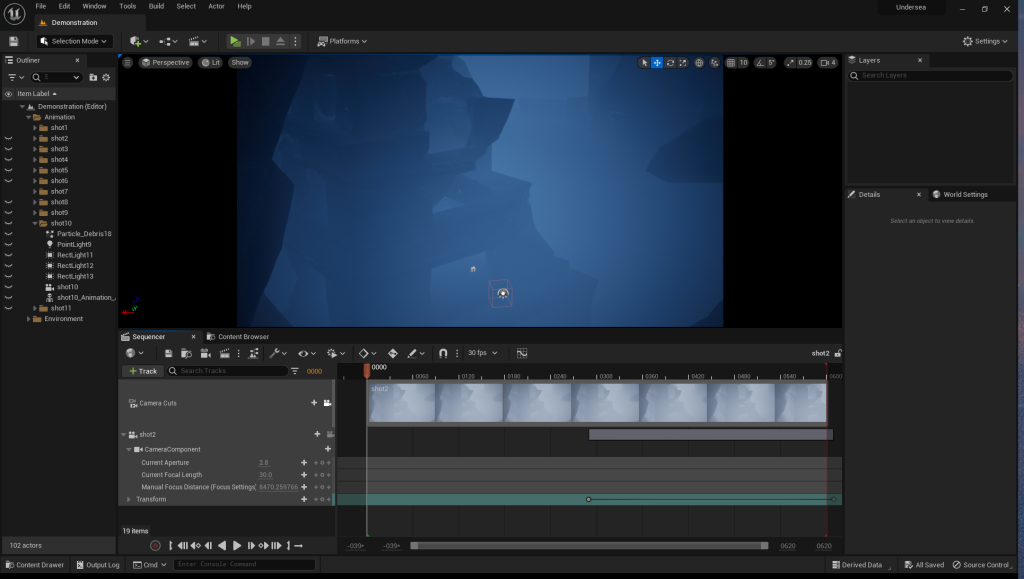The height and width of the screenshot is (579, 1024).
Task: Open the Outliner settings gear
Action: (x=107, y=77)
